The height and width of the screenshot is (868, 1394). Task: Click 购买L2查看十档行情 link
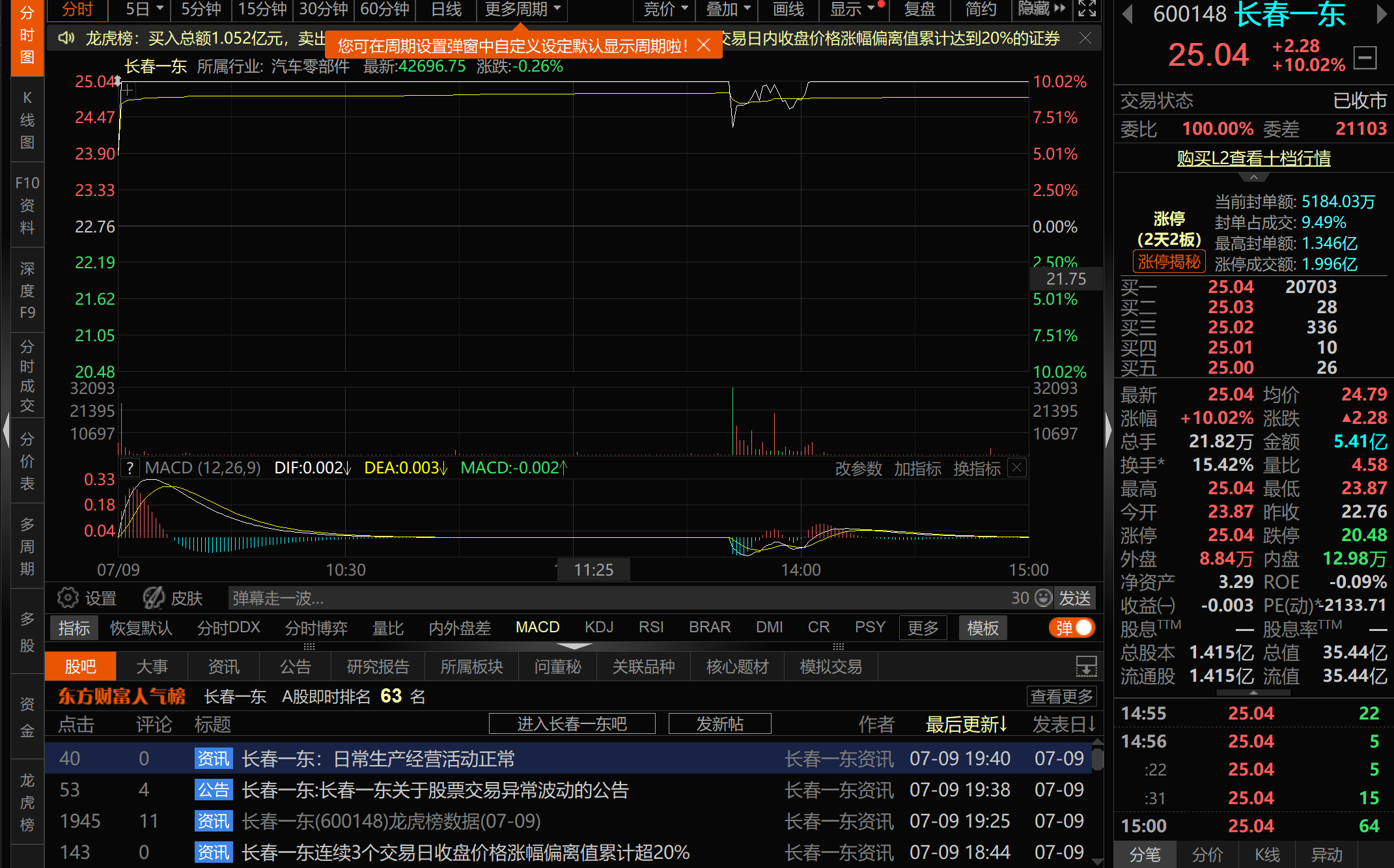[1253, 158]
